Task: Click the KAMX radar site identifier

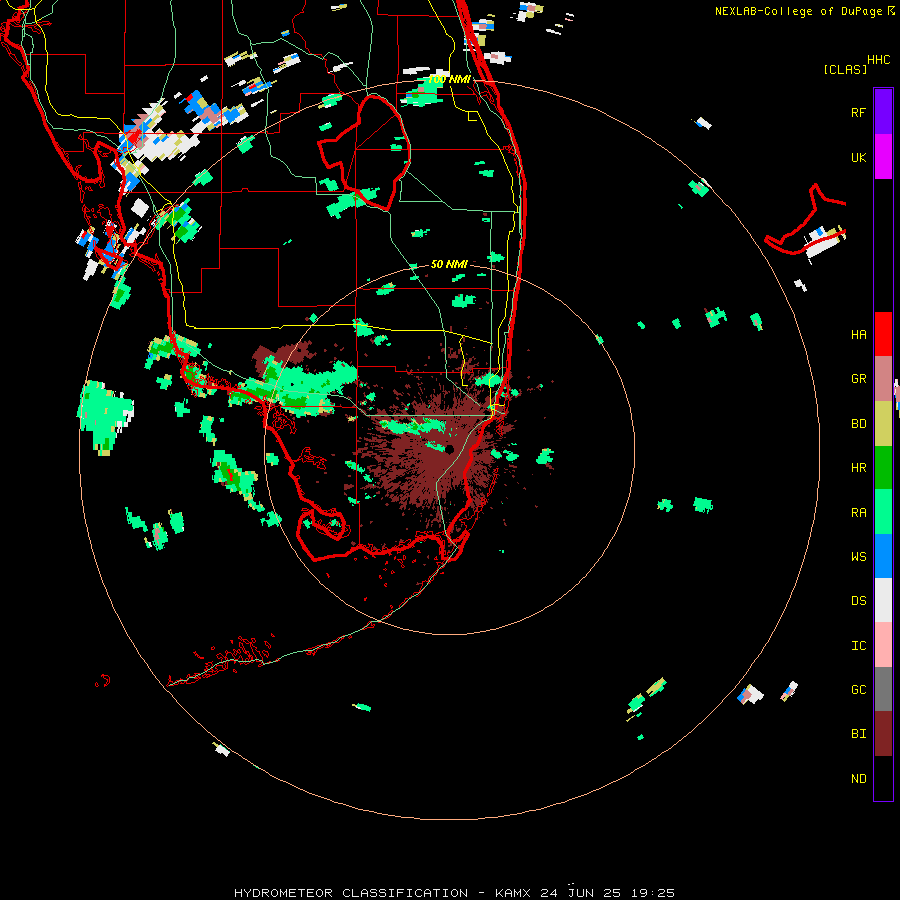Action: [513, 893]
